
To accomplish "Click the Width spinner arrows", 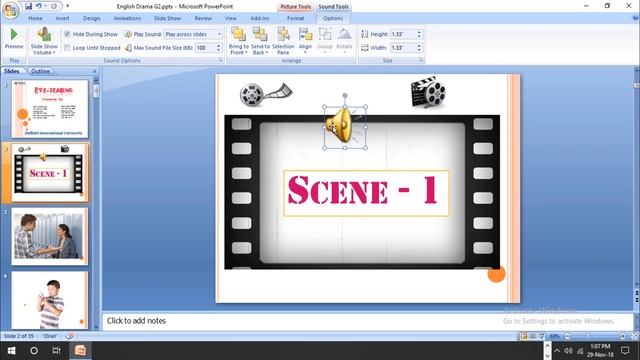I will (419, 48).
